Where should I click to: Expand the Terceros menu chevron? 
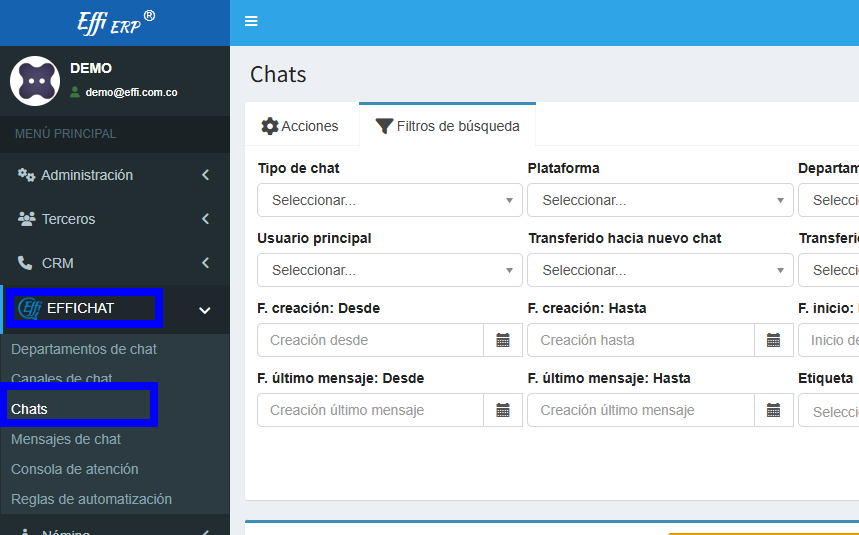pos(205,219)
